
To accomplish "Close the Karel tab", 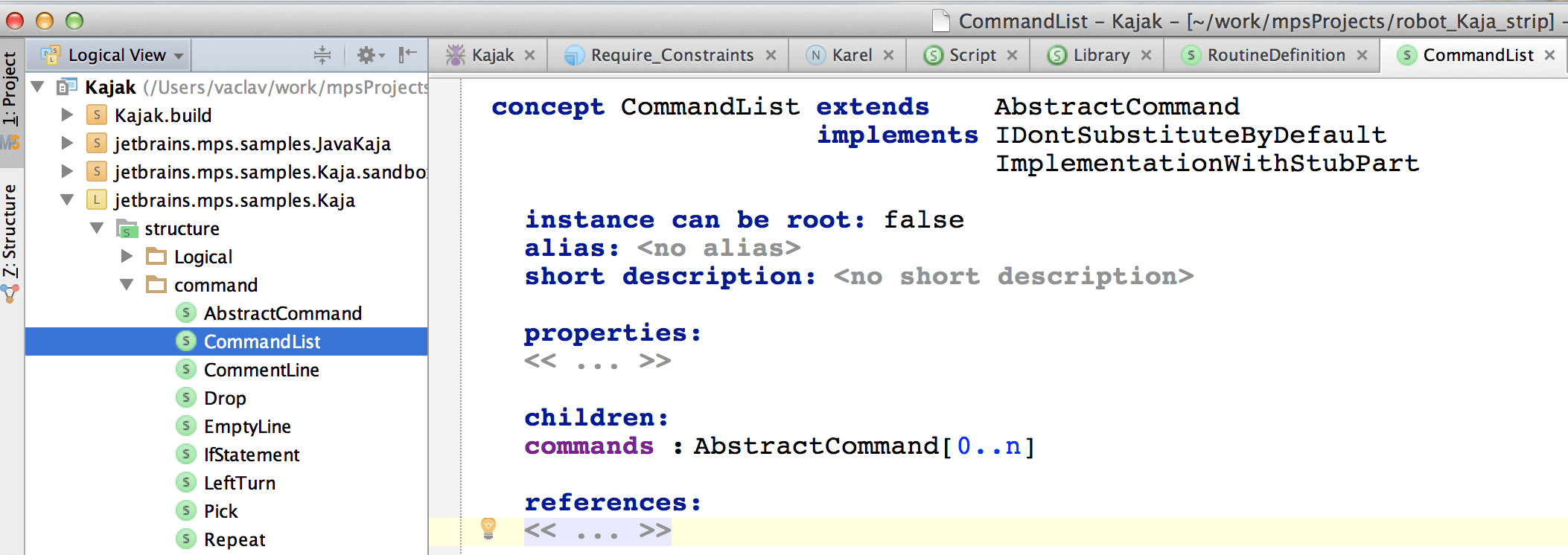I will (889, 55).
